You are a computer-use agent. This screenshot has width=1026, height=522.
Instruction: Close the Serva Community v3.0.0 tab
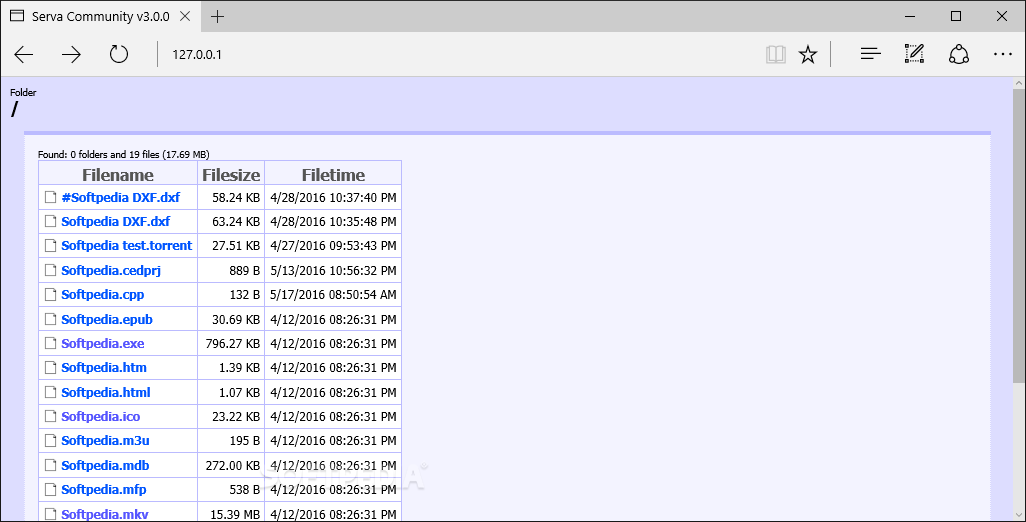click(185, 16)
